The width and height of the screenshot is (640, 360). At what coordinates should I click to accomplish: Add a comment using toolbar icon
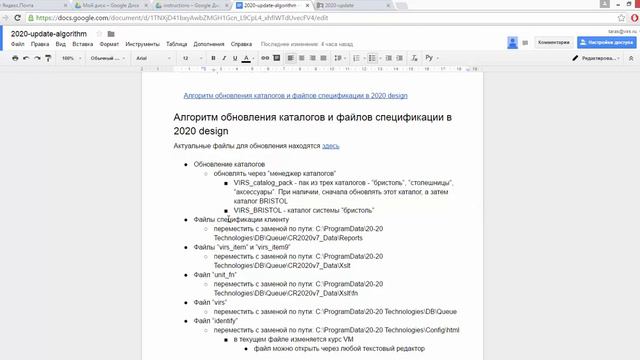tap(276, 58)
